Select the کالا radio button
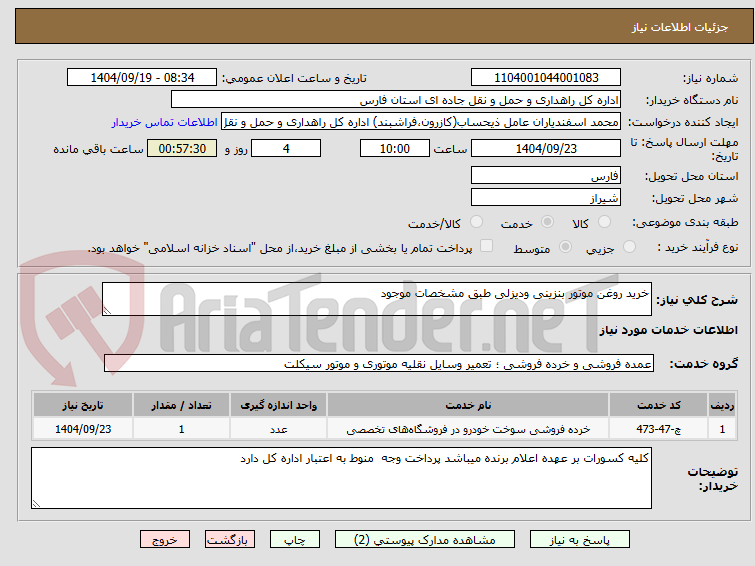The width and height of the screenshot is (755, 566). [604, 222]
